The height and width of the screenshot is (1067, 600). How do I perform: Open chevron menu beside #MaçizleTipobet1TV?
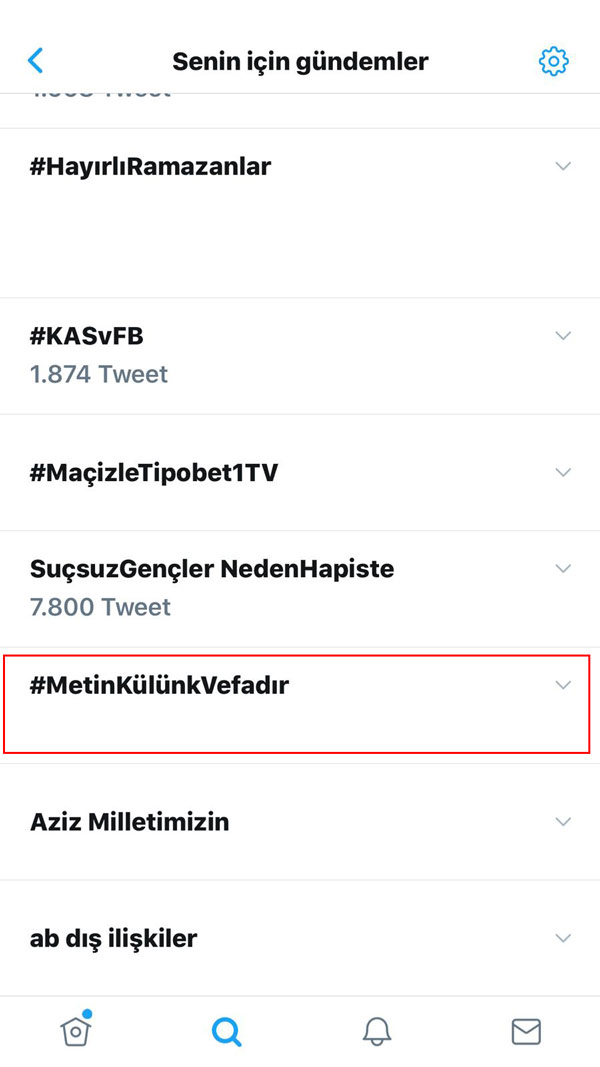pos(563,472)
